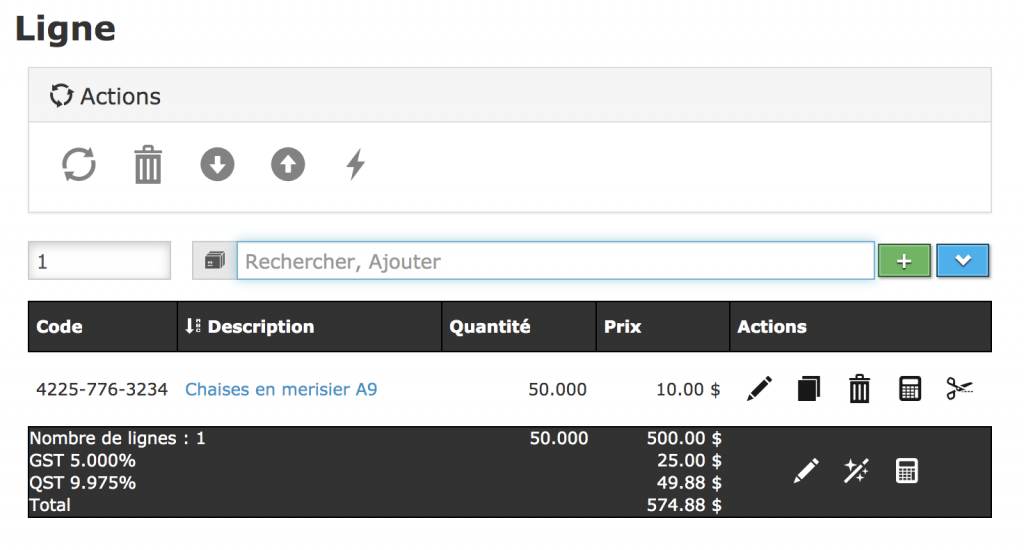This screenshot has width=1024, height=550.
Task: Duplicate the Chaises en merisier line
Action: click(x=809, y=389)
